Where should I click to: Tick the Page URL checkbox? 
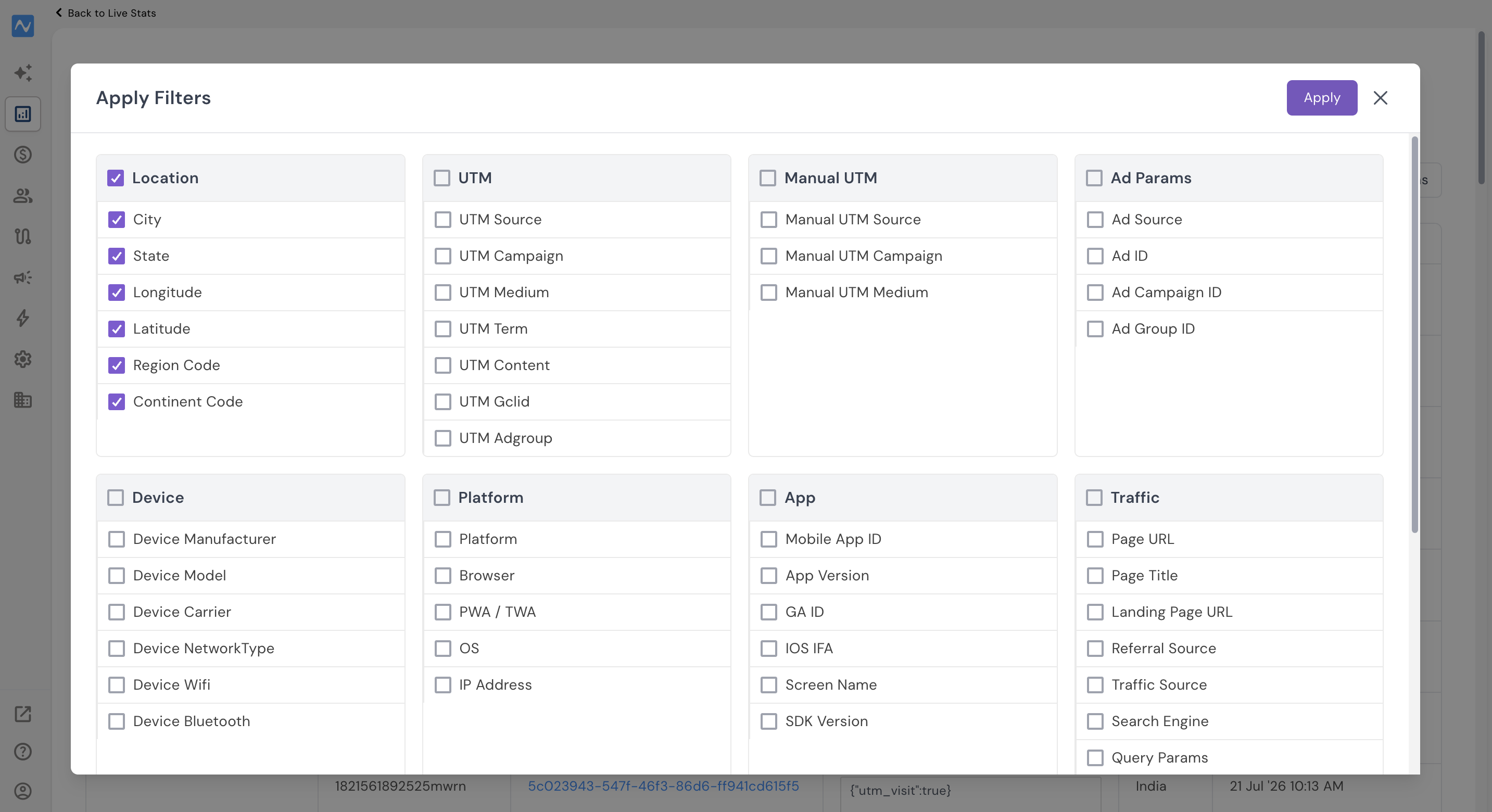tap(1095, 539)
